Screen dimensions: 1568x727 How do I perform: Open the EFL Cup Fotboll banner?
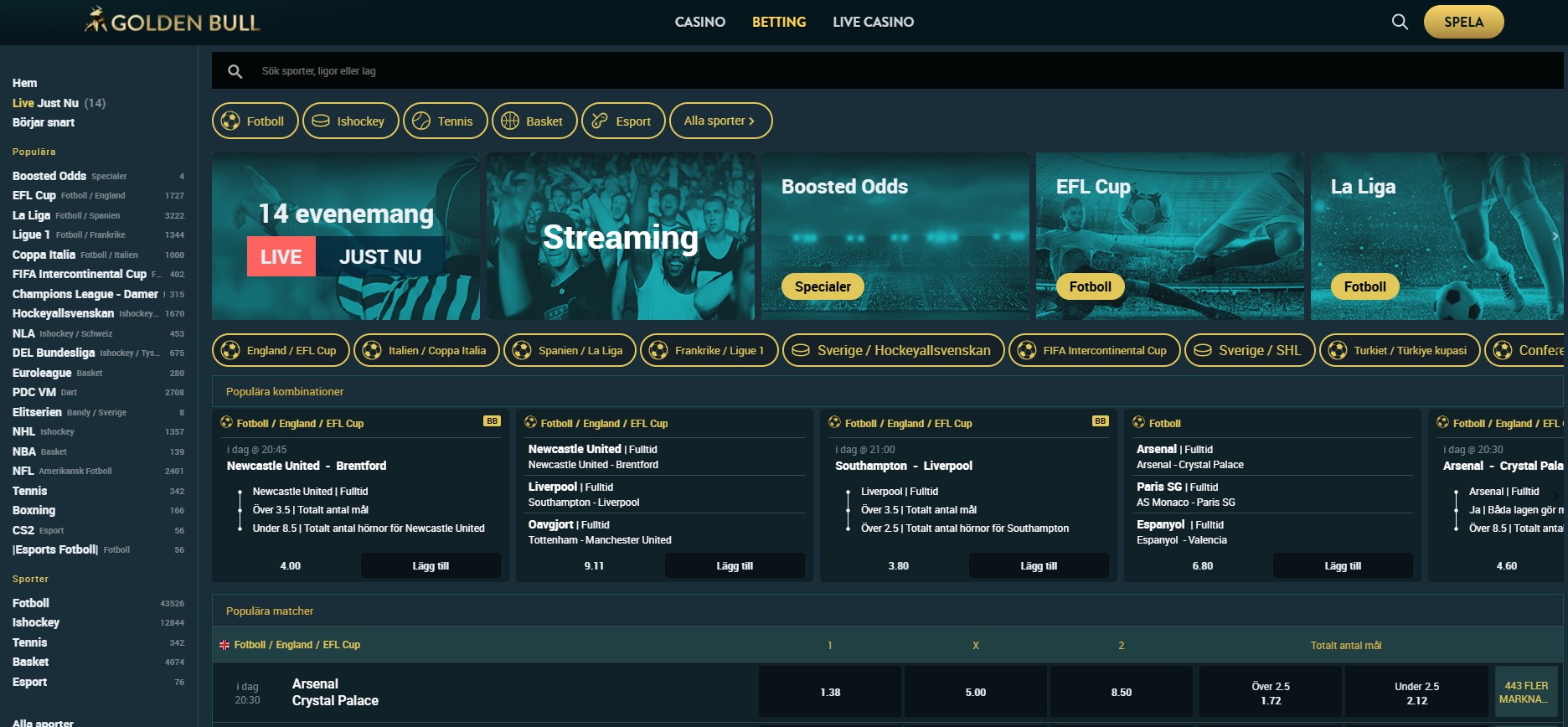coord(1170,236)
